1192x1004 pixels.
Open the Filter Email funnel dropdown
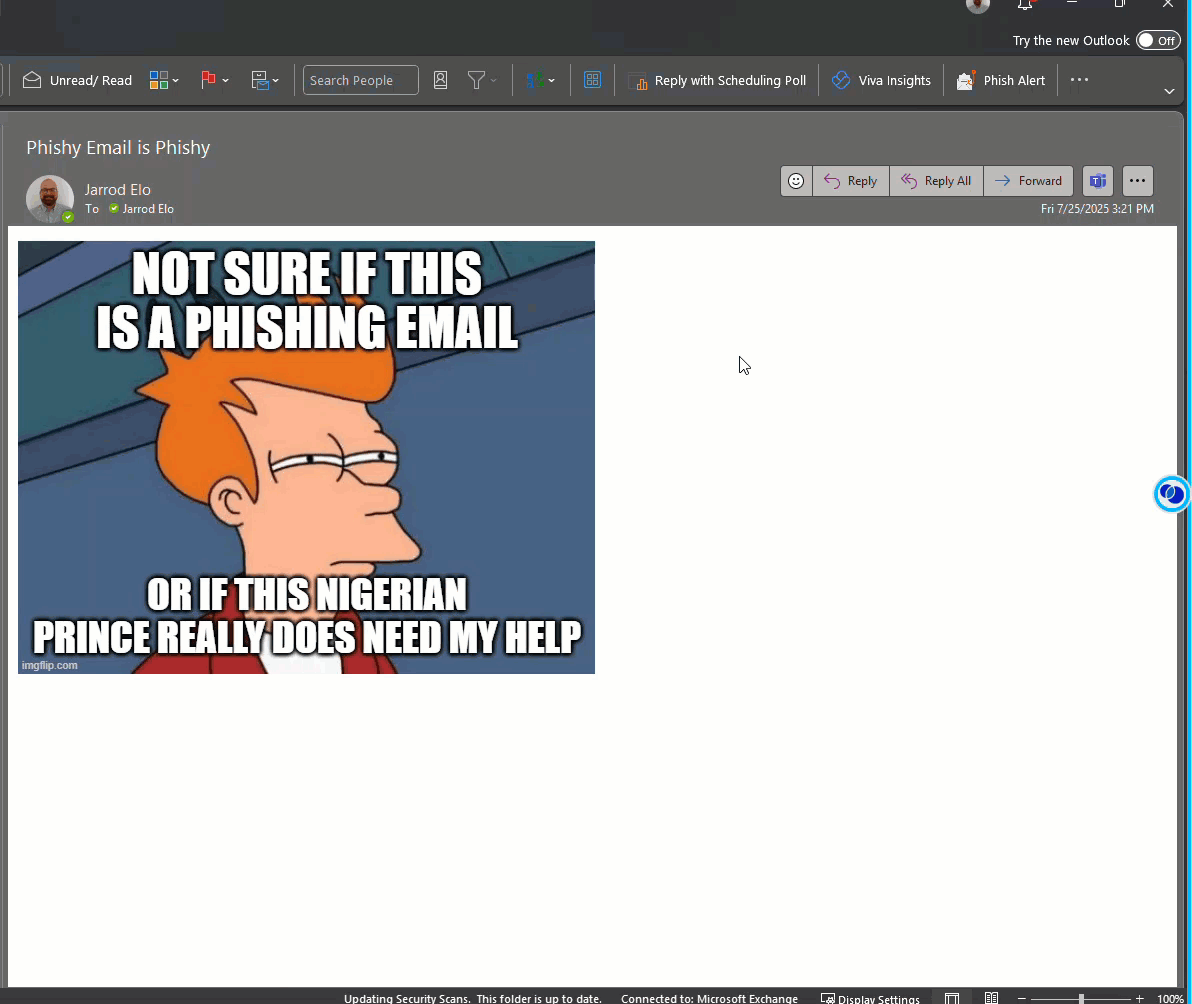(x=482, y=81)
